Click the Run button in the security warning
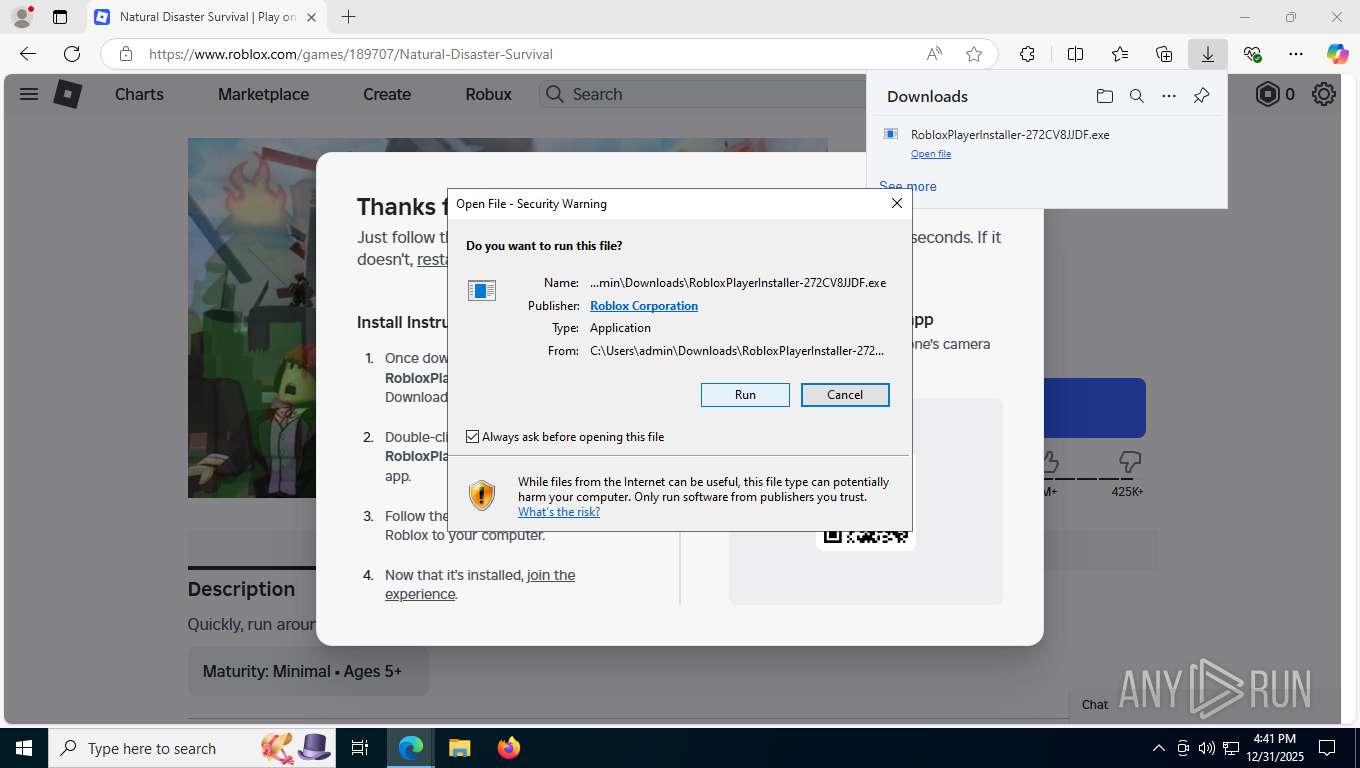 (745, 395)
